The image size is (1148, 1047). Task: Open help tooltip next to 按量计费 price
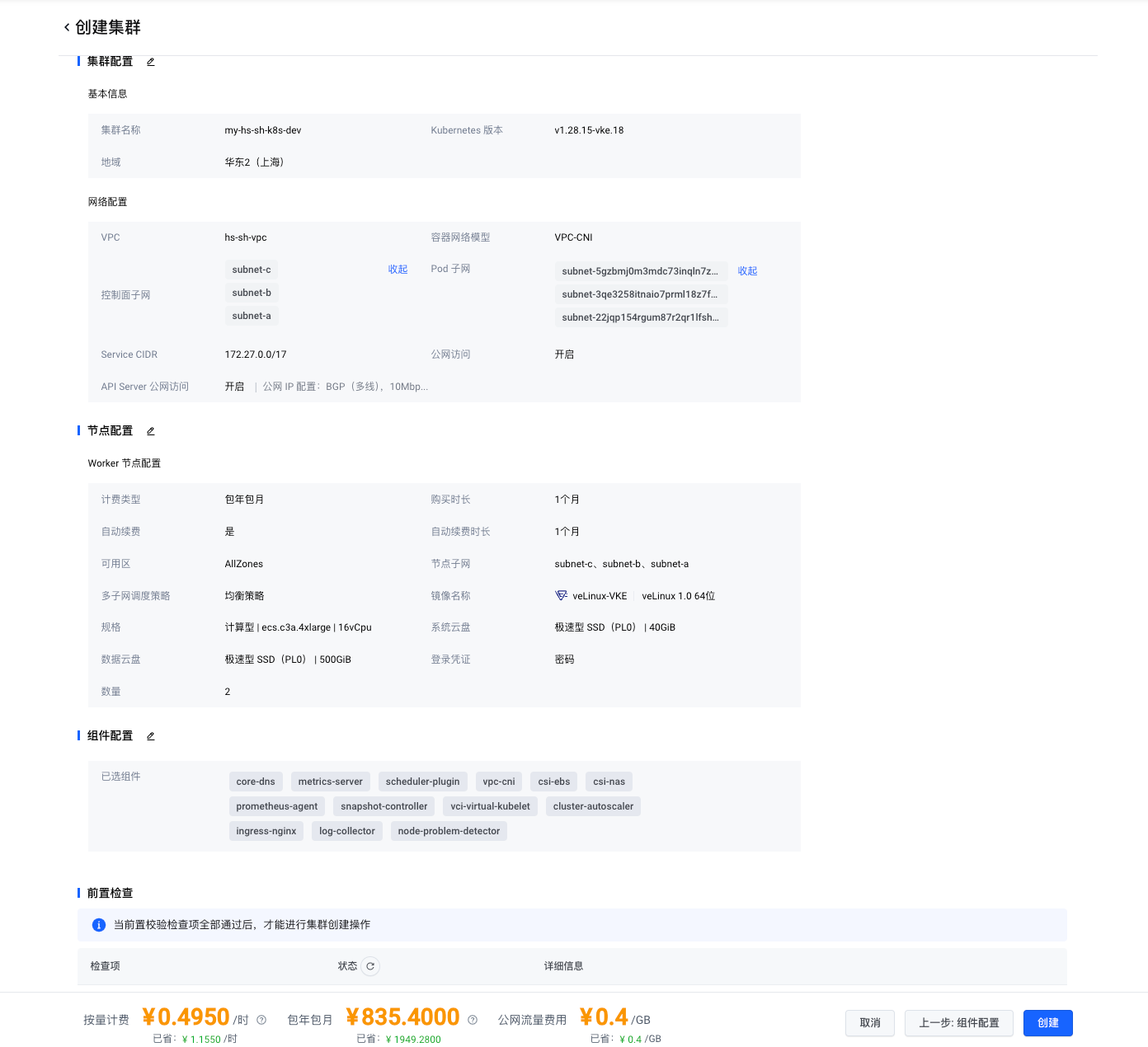click(x=261, y=1020)
